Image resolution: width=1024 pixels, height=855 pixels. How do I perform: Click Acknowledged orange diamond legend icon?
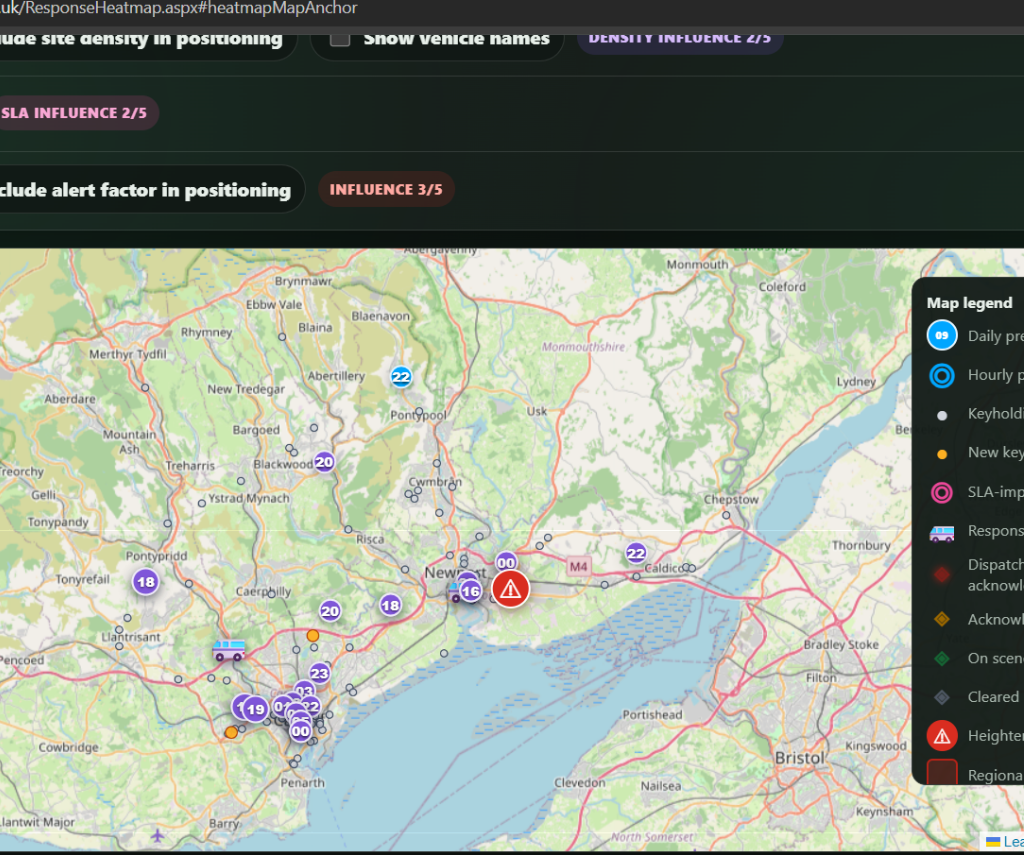click(x=942, y=619)
